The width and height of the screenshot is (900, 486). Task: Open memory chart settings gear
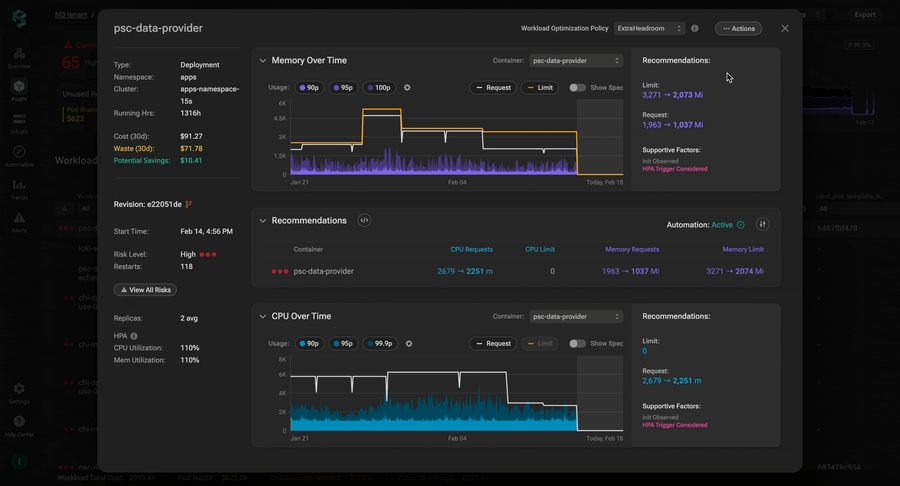pyautogui.click(x=407, y=88)
